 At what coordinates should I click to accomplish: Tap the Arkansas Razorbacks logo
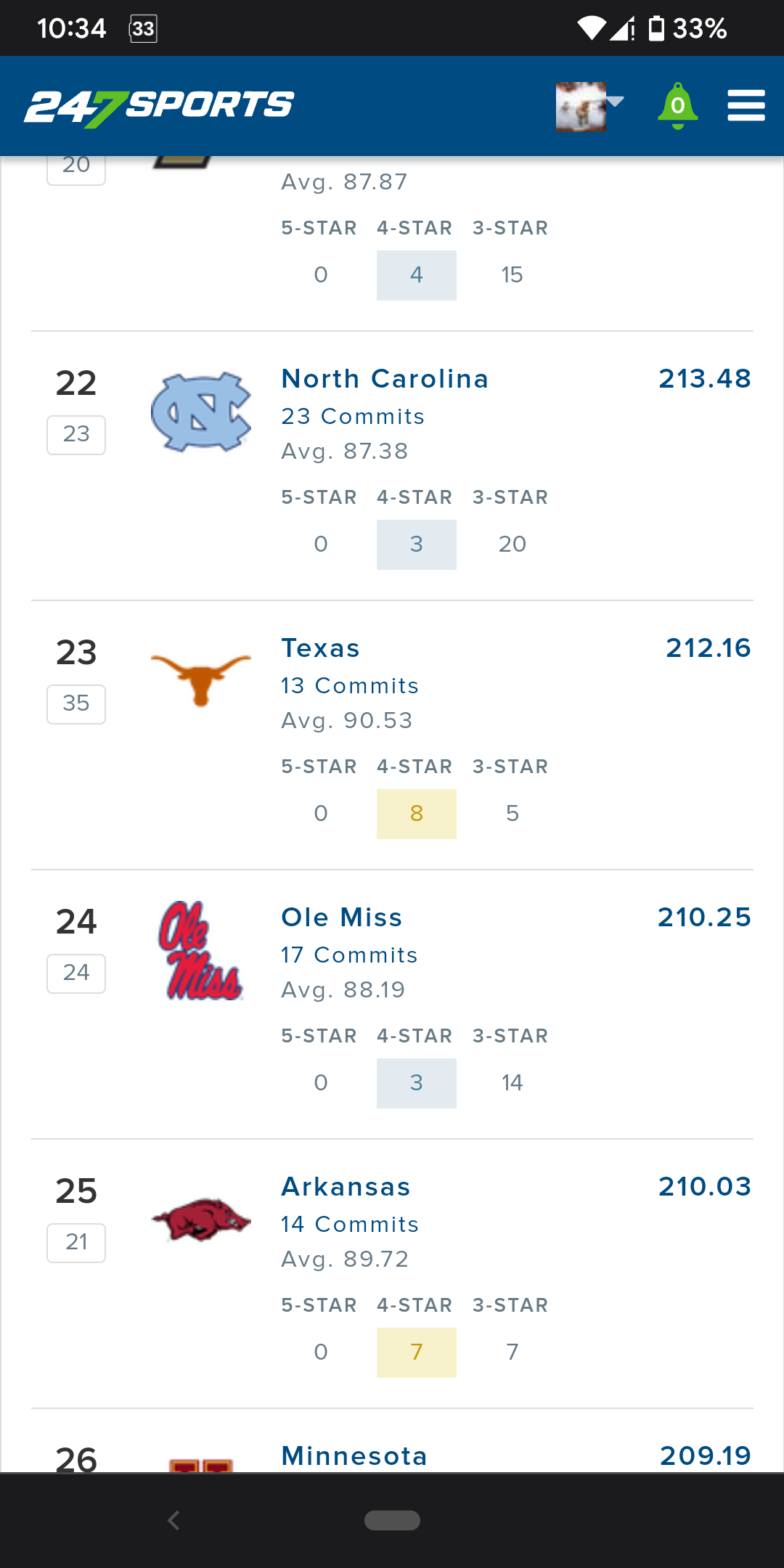click(x=201, y=1220)
